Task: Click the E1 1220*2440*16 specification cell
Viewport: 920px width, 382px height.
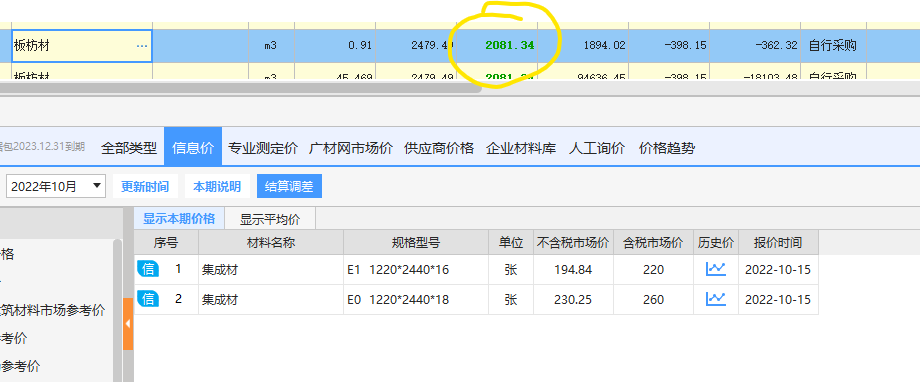Action: coord(416,269)
